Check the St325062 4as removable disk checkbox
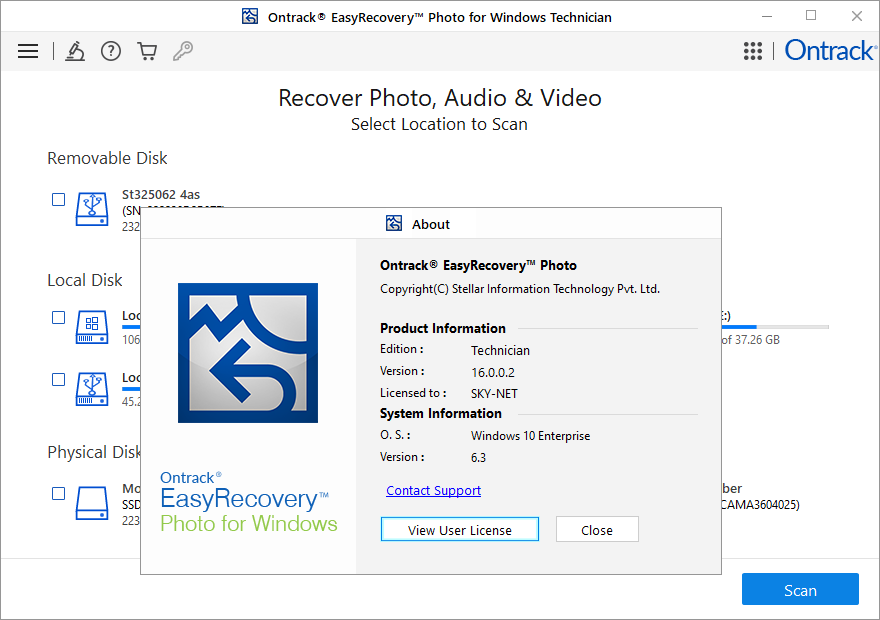The image size is (880, 620). click(58, 199)
